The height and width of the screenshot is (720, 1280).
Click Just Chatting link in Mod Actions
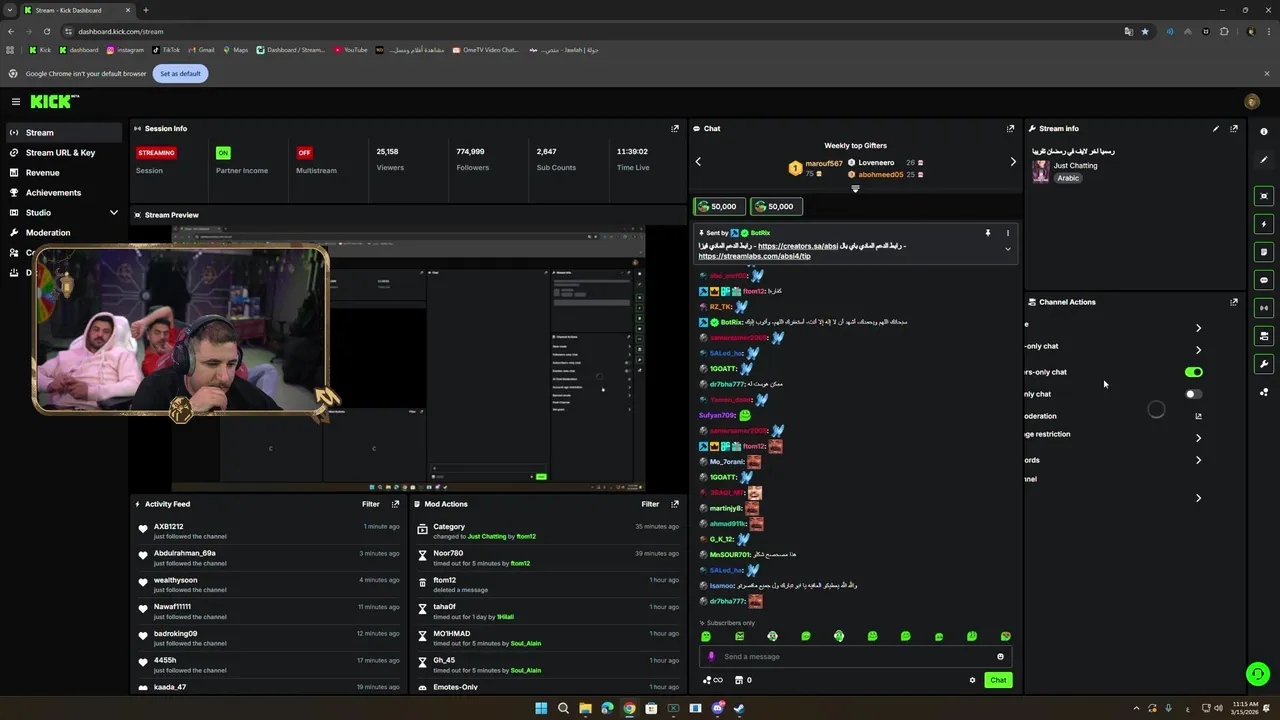(487, 537)
